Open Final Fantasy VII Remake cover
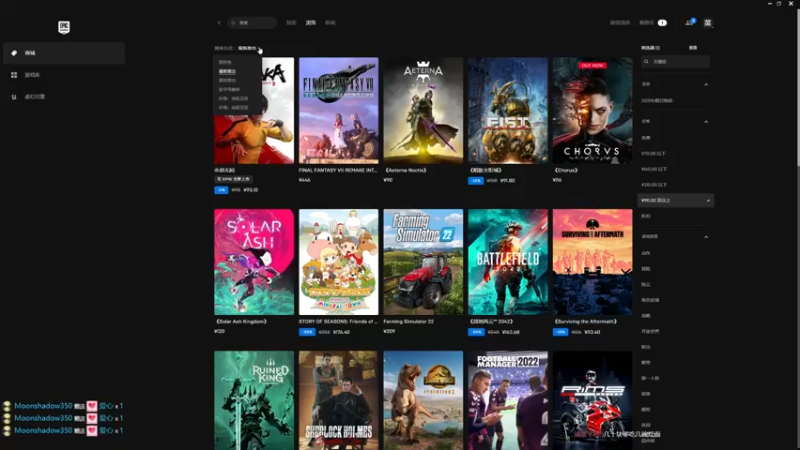The height and width of the screenshot is (450, 800). [x=339, y=110]
